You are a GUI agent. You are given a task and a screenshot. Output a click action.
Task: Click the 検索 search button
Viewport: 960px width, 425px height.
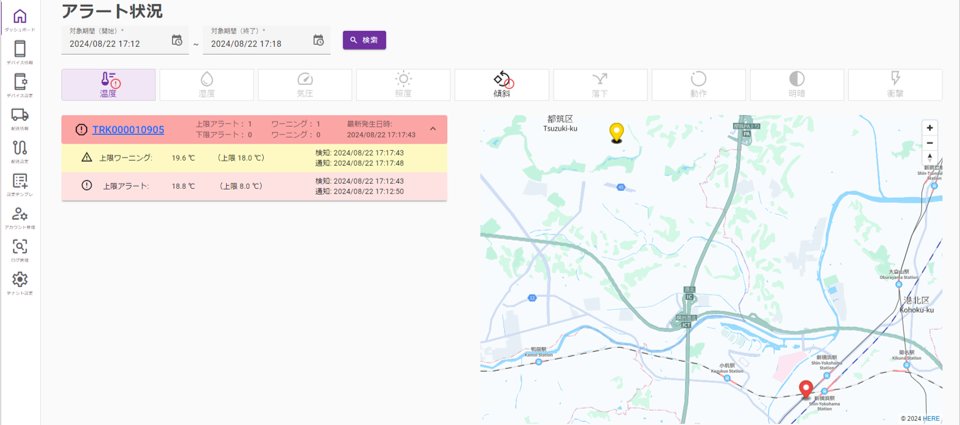pyautogui.click(x=364, y=40)
